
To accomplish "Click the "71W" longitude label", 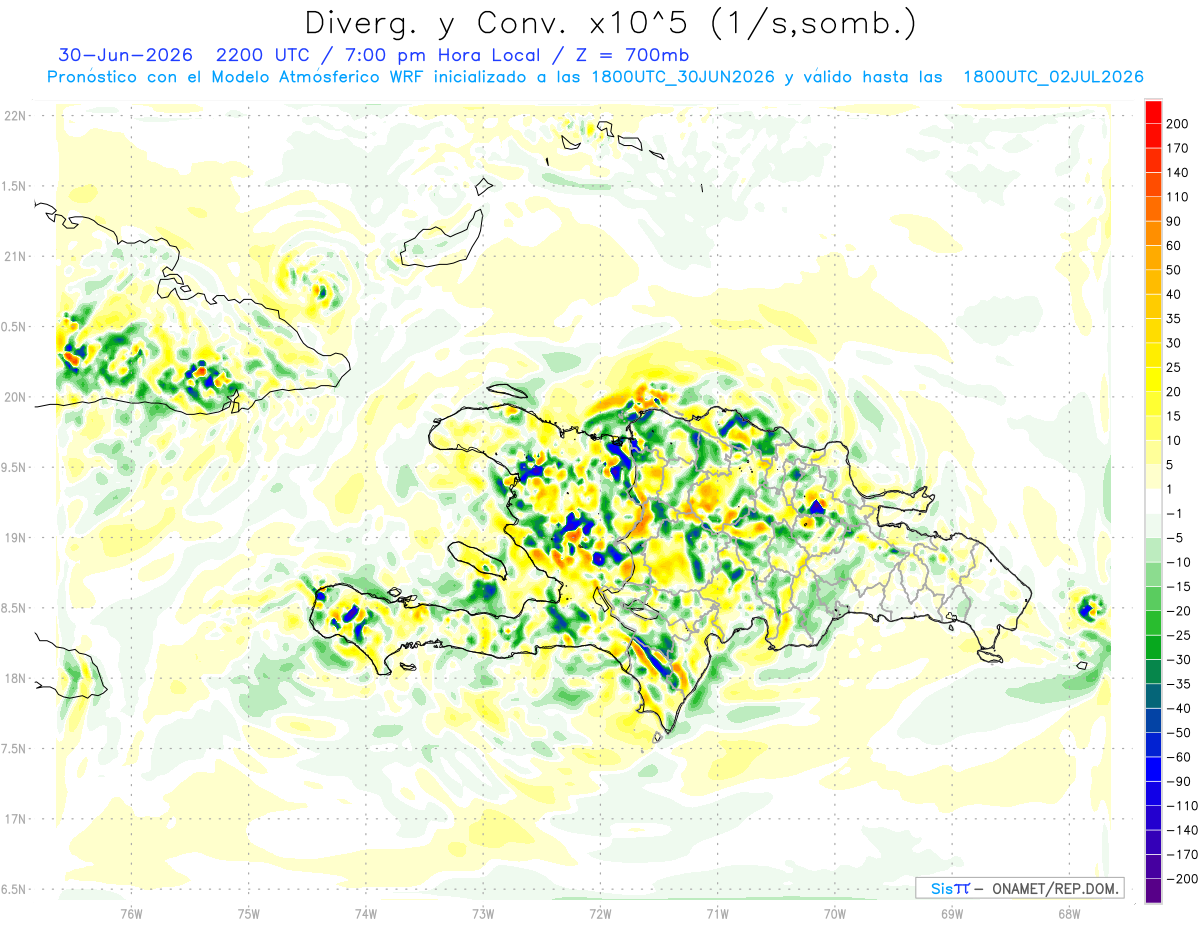I will (x=717, y=914).
